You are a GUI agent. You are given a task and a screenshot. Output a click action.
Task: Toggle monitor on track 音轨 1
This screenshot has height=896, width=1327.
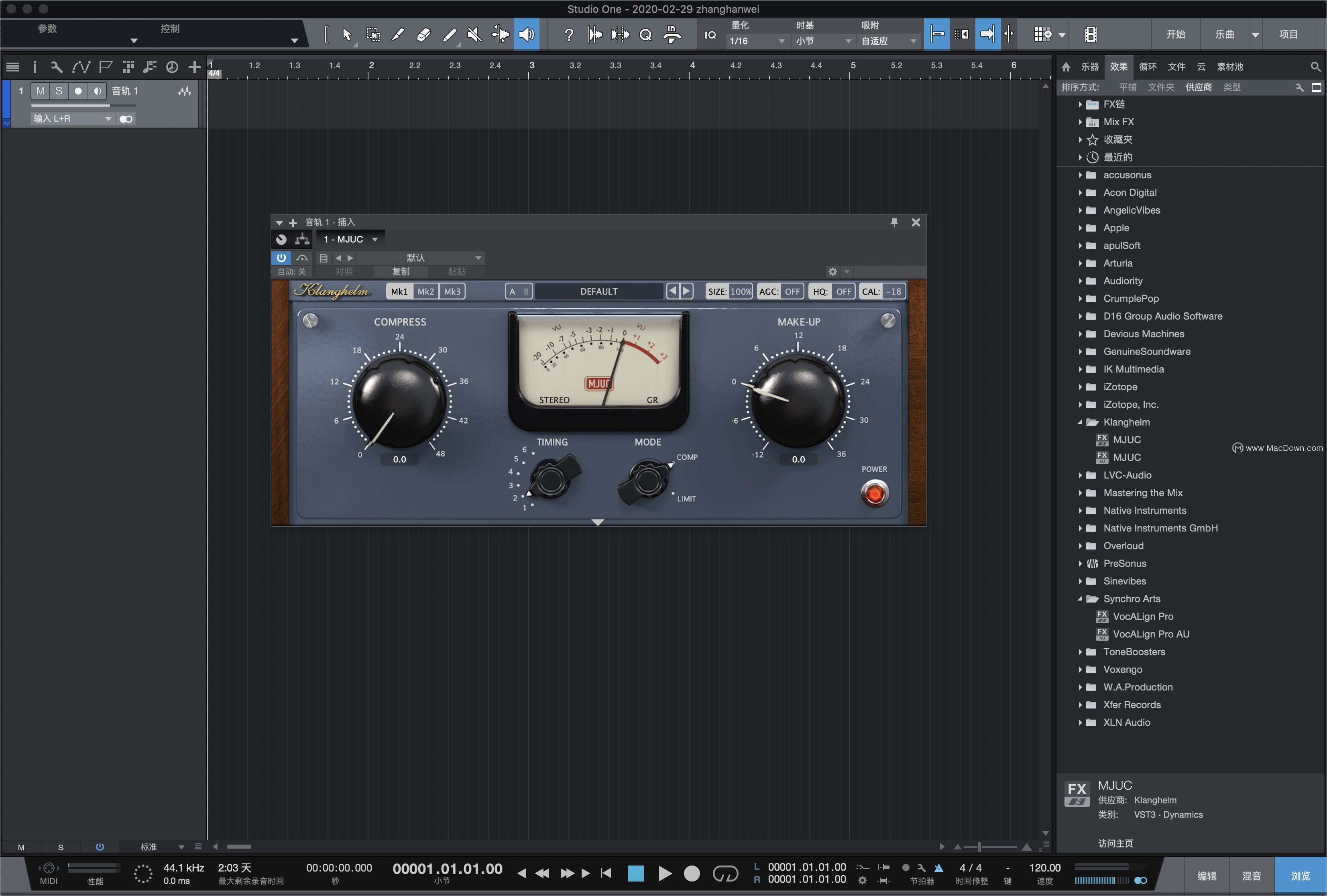click(x=96, y=91)
